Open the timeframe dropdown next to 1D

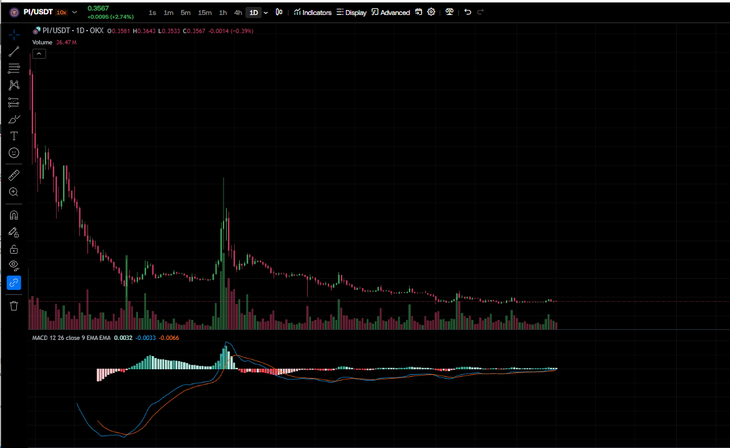pos(266,13)
